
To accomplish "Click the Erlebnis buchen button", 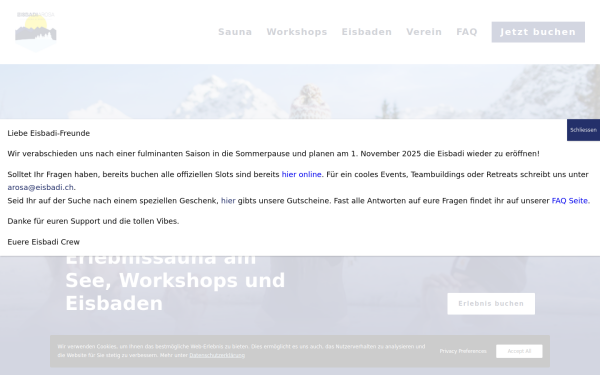I will click(491, 304).
